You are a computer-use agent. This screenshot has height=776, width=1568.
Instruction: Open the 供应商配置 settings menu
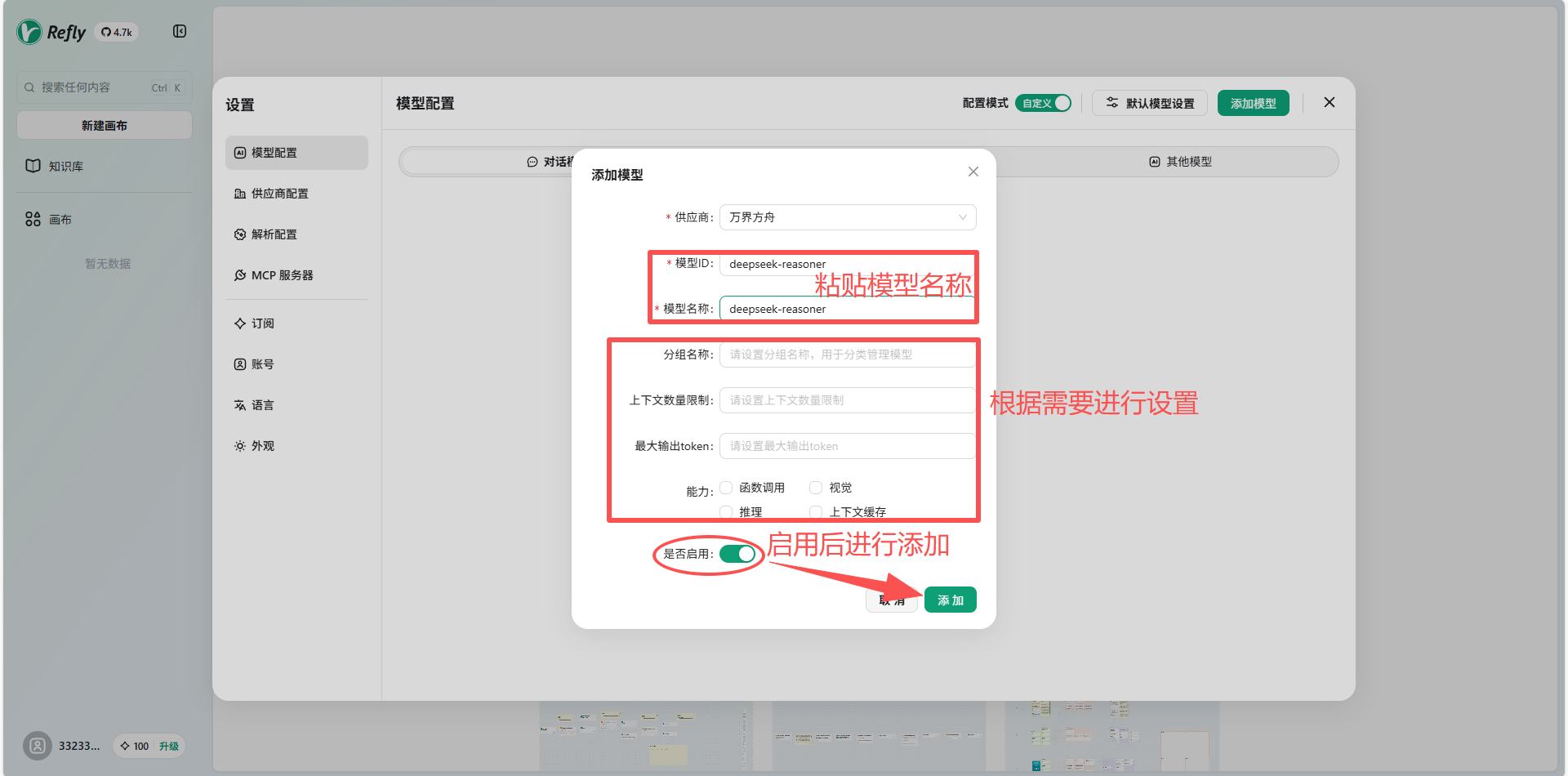point(279,194)
